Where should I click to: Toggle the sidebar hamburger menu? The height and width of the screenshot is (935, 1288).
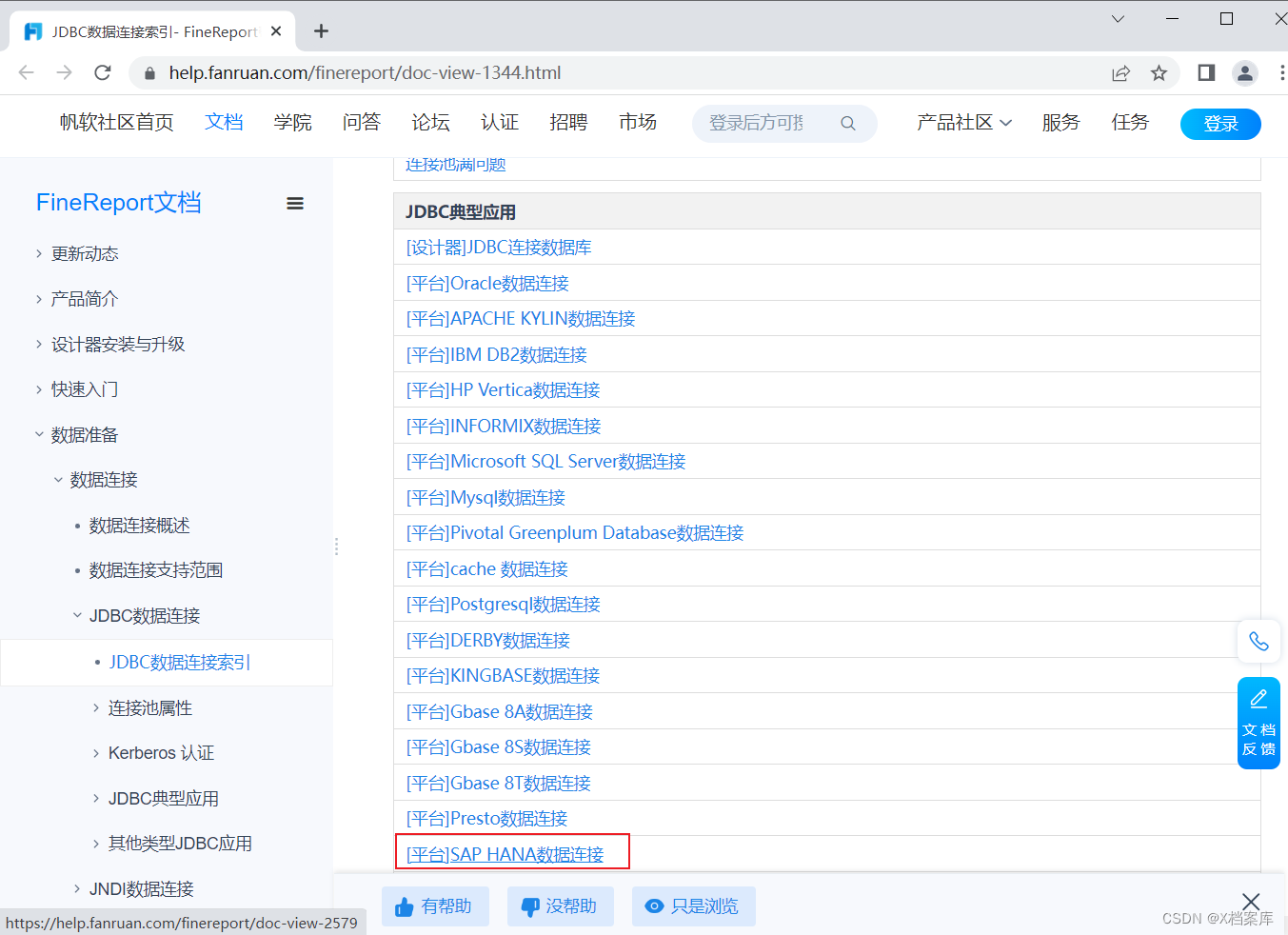[x=295, y=203]
